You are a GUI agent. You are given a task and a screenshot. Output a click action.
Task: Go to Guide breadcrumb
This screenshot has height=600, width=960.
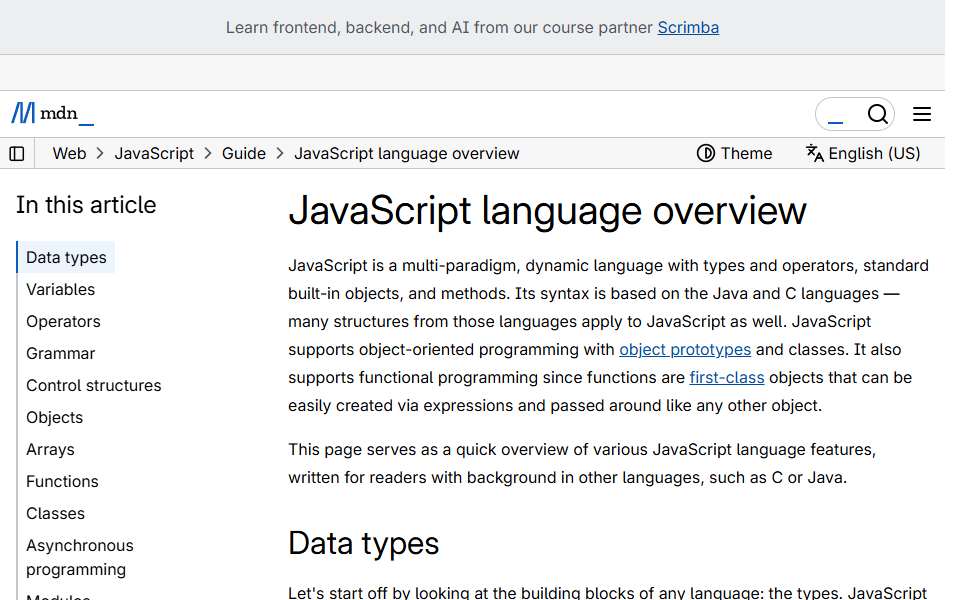[x=244, y=153]
